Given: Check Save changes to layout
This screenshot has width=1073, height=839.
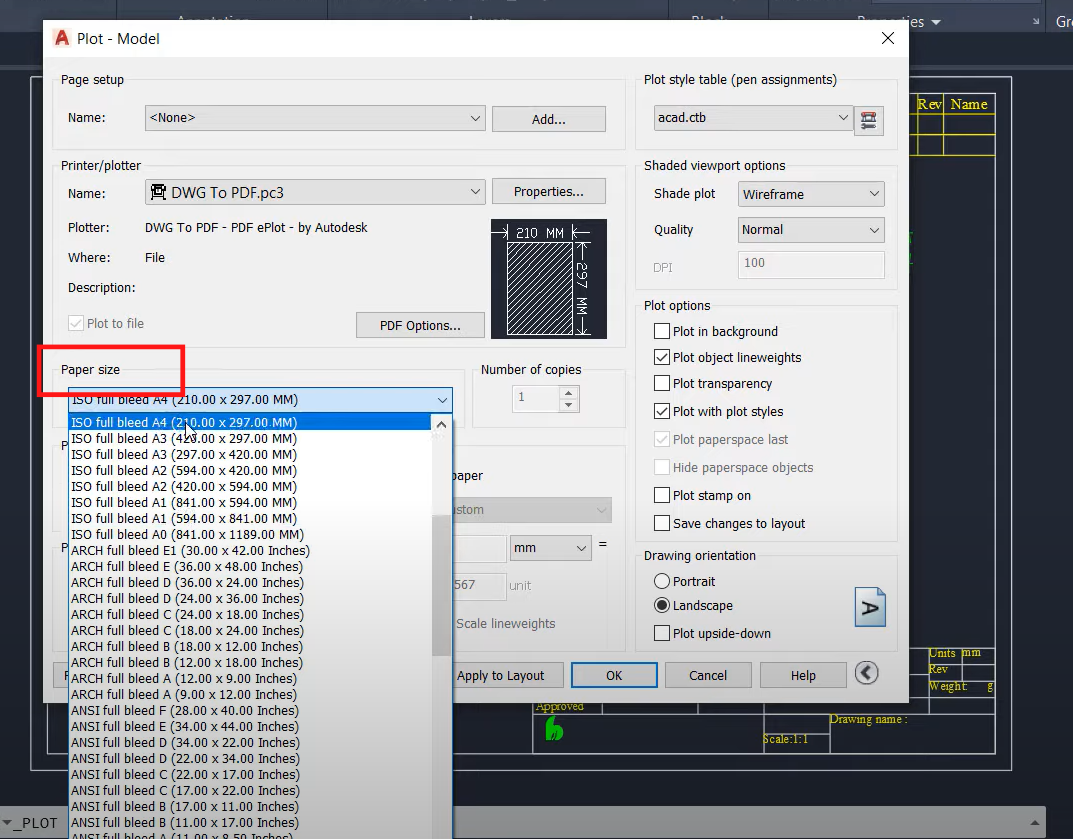Looking at the screenshot, I should (x=662, y=524).
